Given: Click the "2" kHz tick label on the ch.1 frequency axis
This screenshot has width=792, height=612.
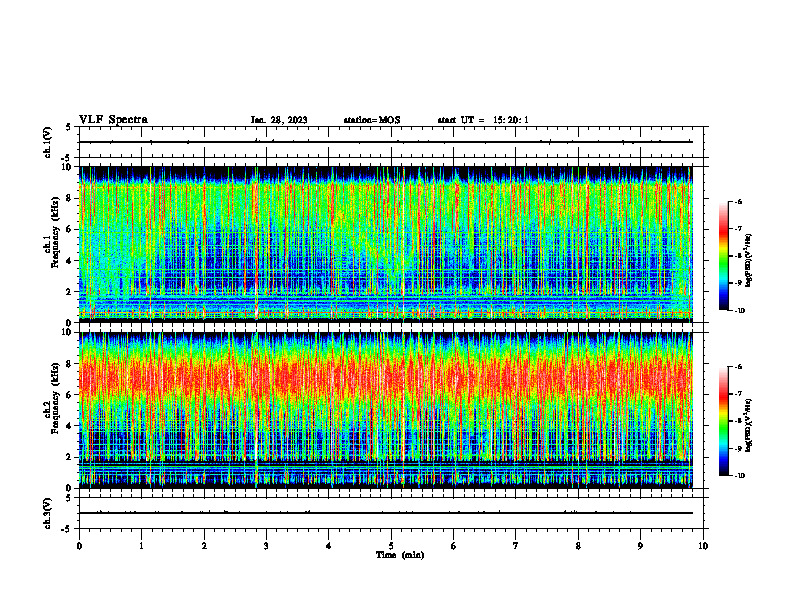Looking at the screenshot, I should 70,292.
